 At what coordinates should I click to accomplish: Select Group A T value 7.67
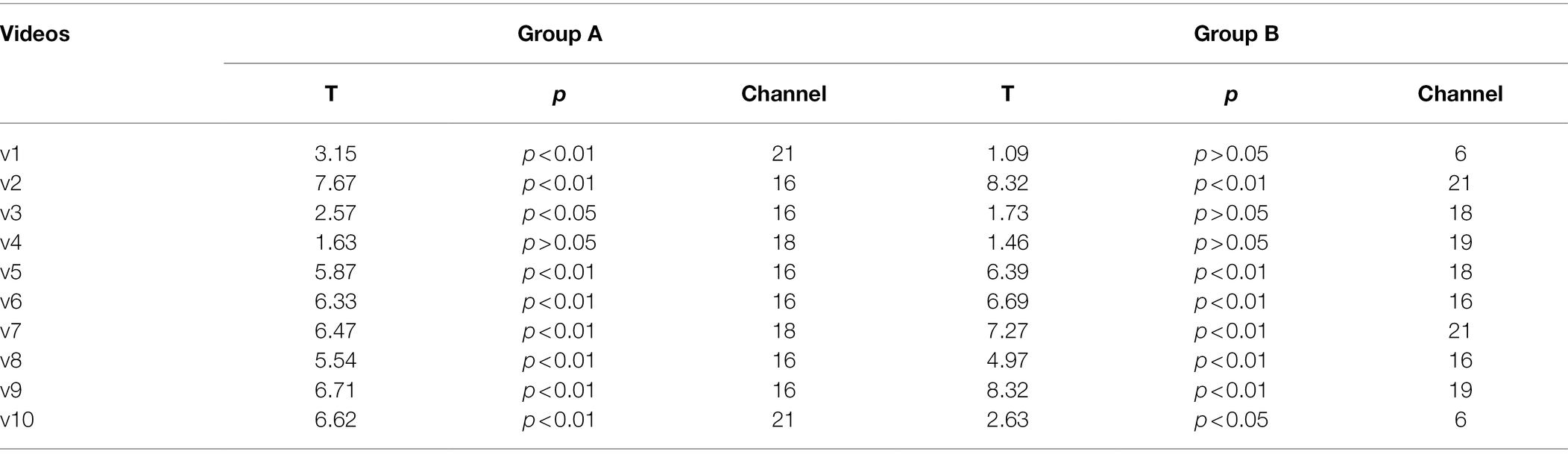click(336, 183)
